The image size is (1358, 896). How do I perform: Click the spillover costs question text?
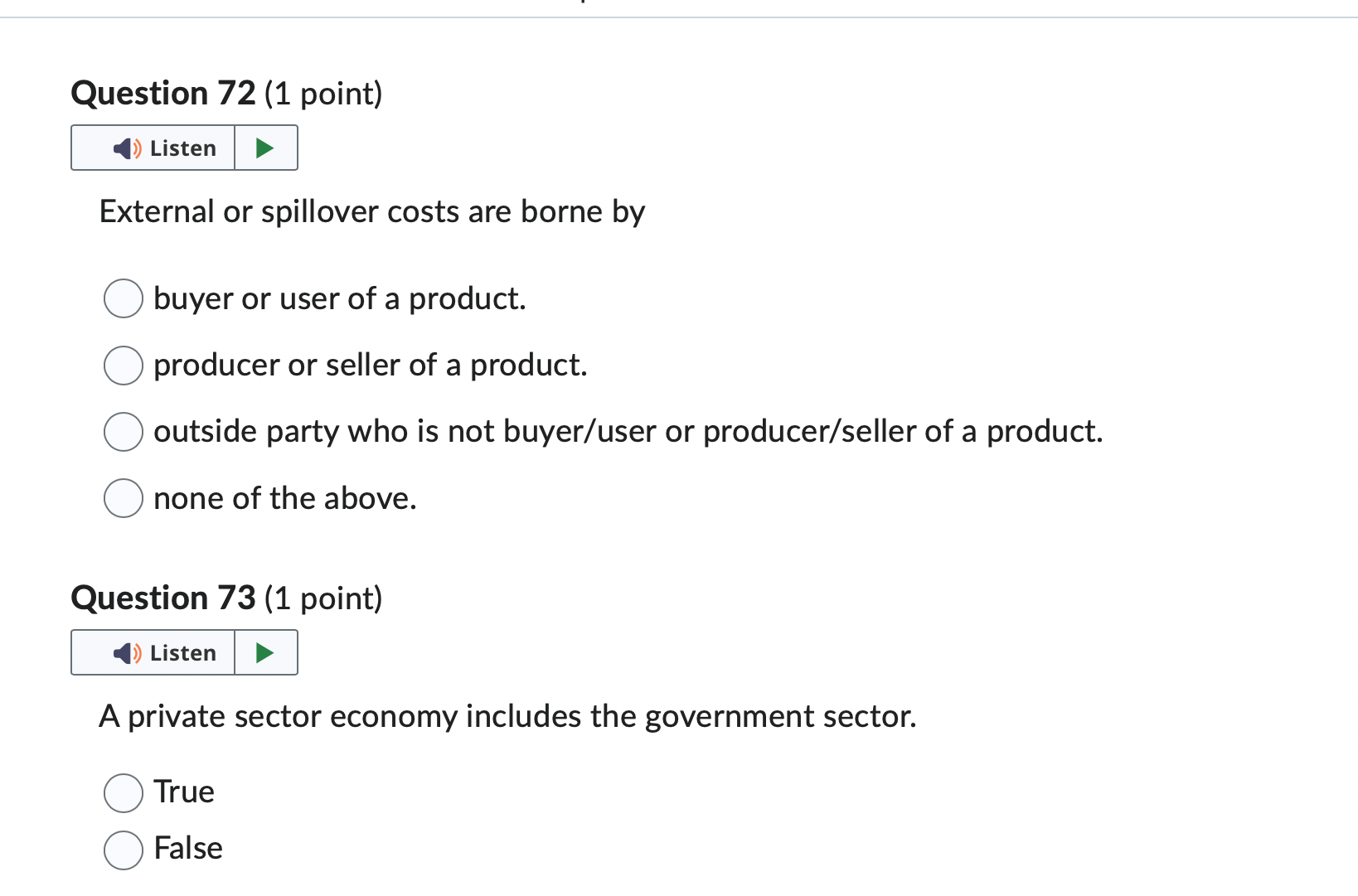click(x=372, y=212)
